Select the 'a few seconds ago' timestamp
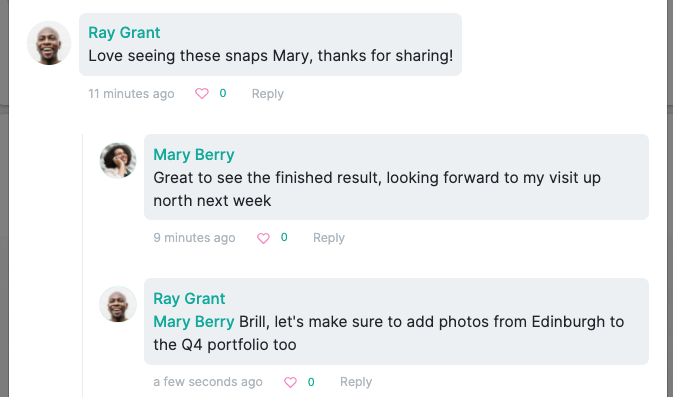 [208, 382]
